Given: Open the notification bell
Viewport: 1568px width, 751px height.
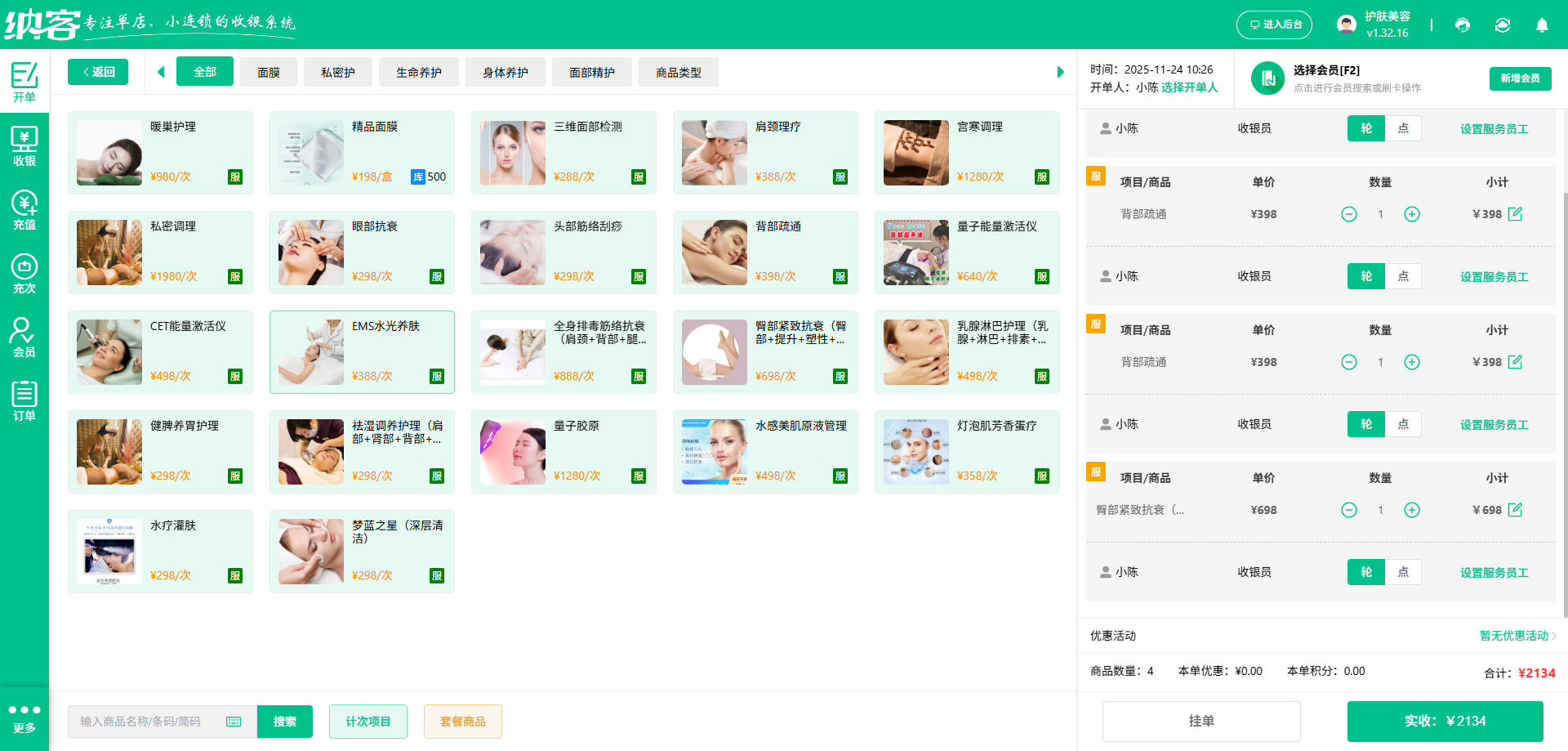Looking at the screenshot, I should (x=1542, y=25).
